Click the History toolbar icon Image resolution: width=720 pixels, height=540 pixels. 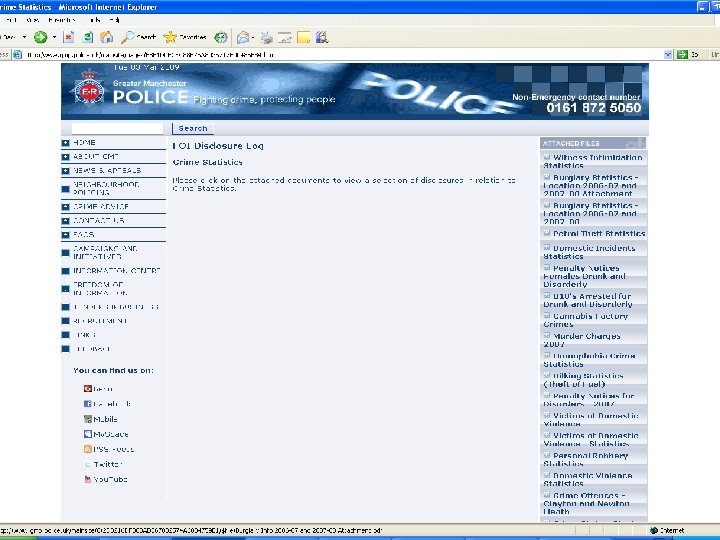click(221, 37)
